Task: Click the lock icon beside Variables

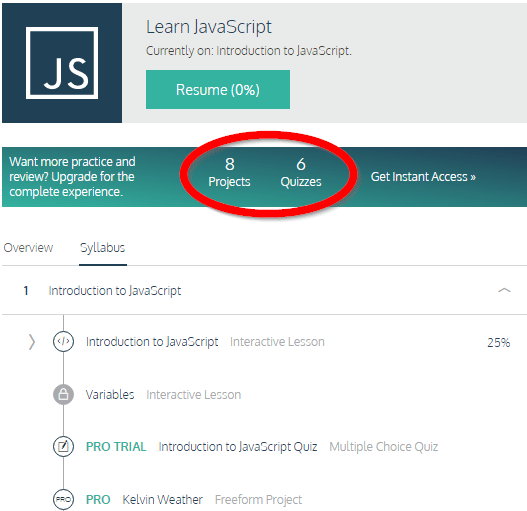Action: point(63,394)
